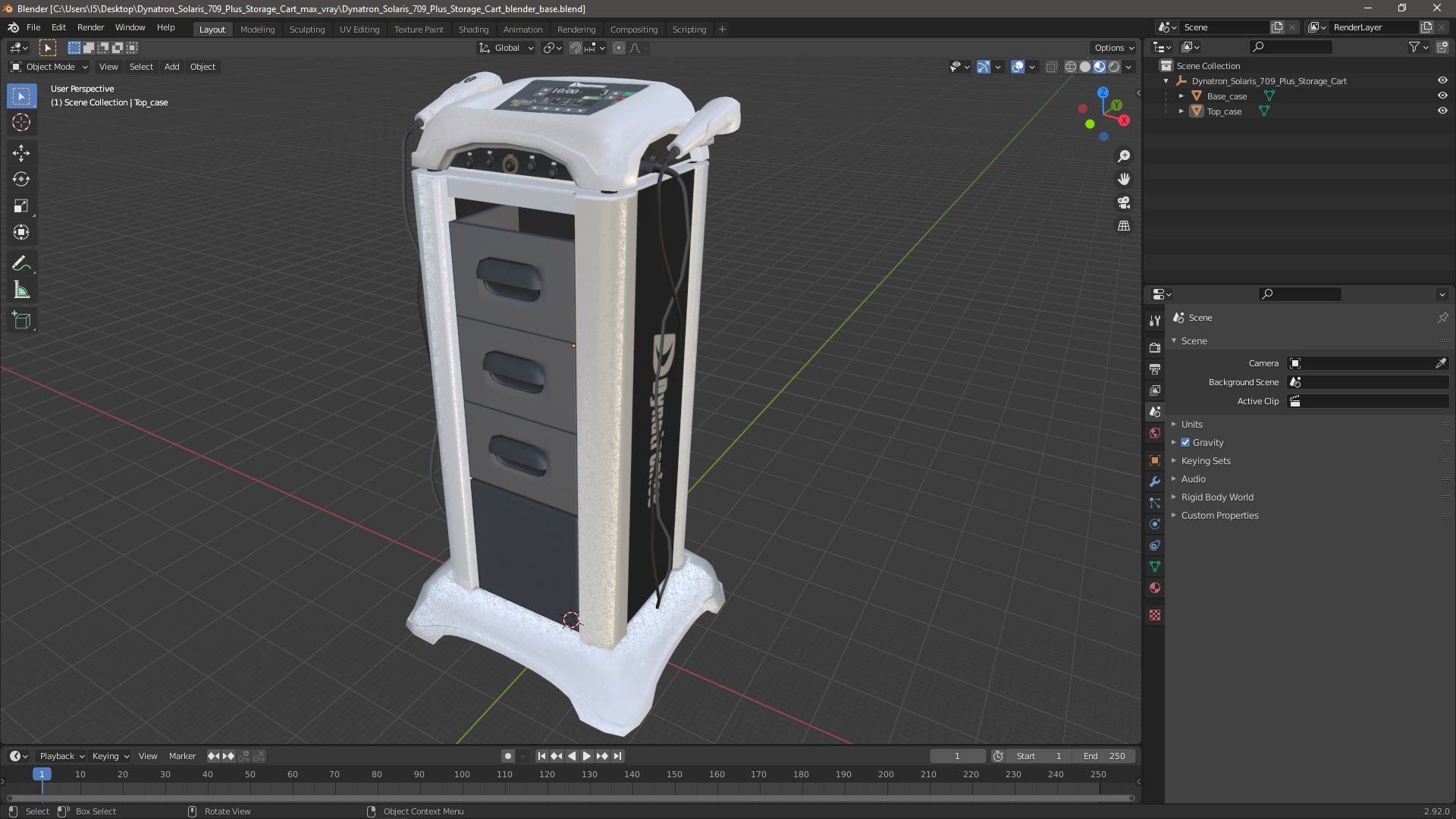Screen dimensions: 1456x819
Task: Open the Object Data properties tab
Action: (x=1155, y=566)
